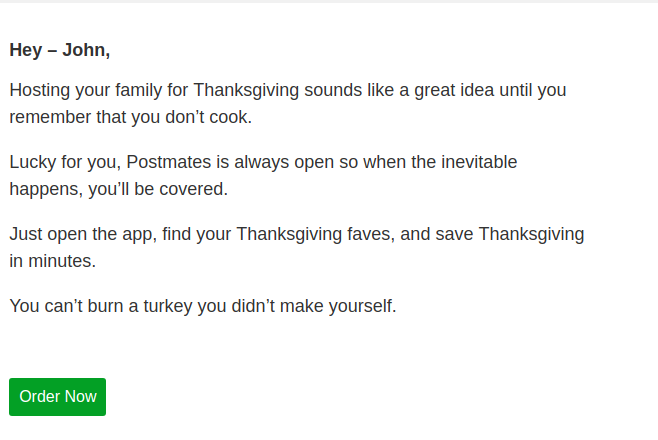Click the word "remember" in the email
Viewport: 658px width, 440px height.
pos(48,116)
